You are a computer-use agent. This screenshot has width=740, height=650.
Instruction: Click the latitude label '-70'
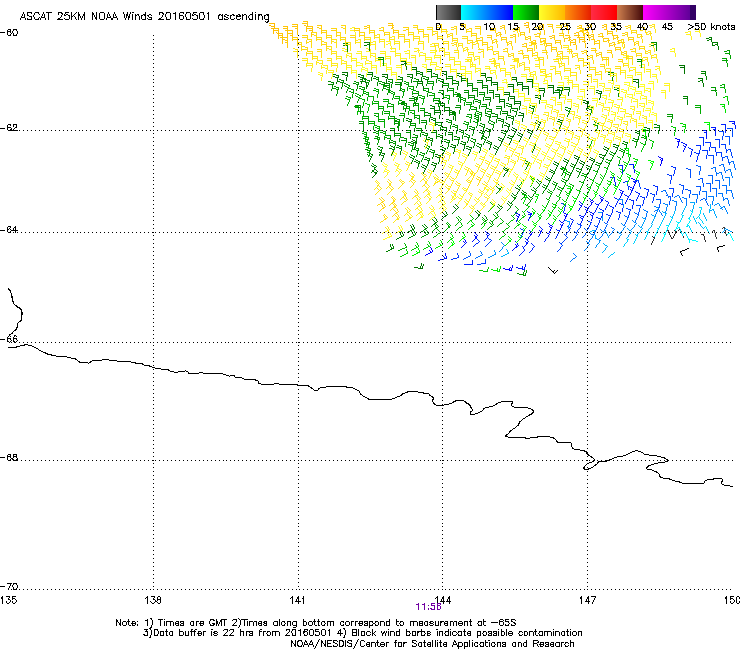tap(9, 587)
